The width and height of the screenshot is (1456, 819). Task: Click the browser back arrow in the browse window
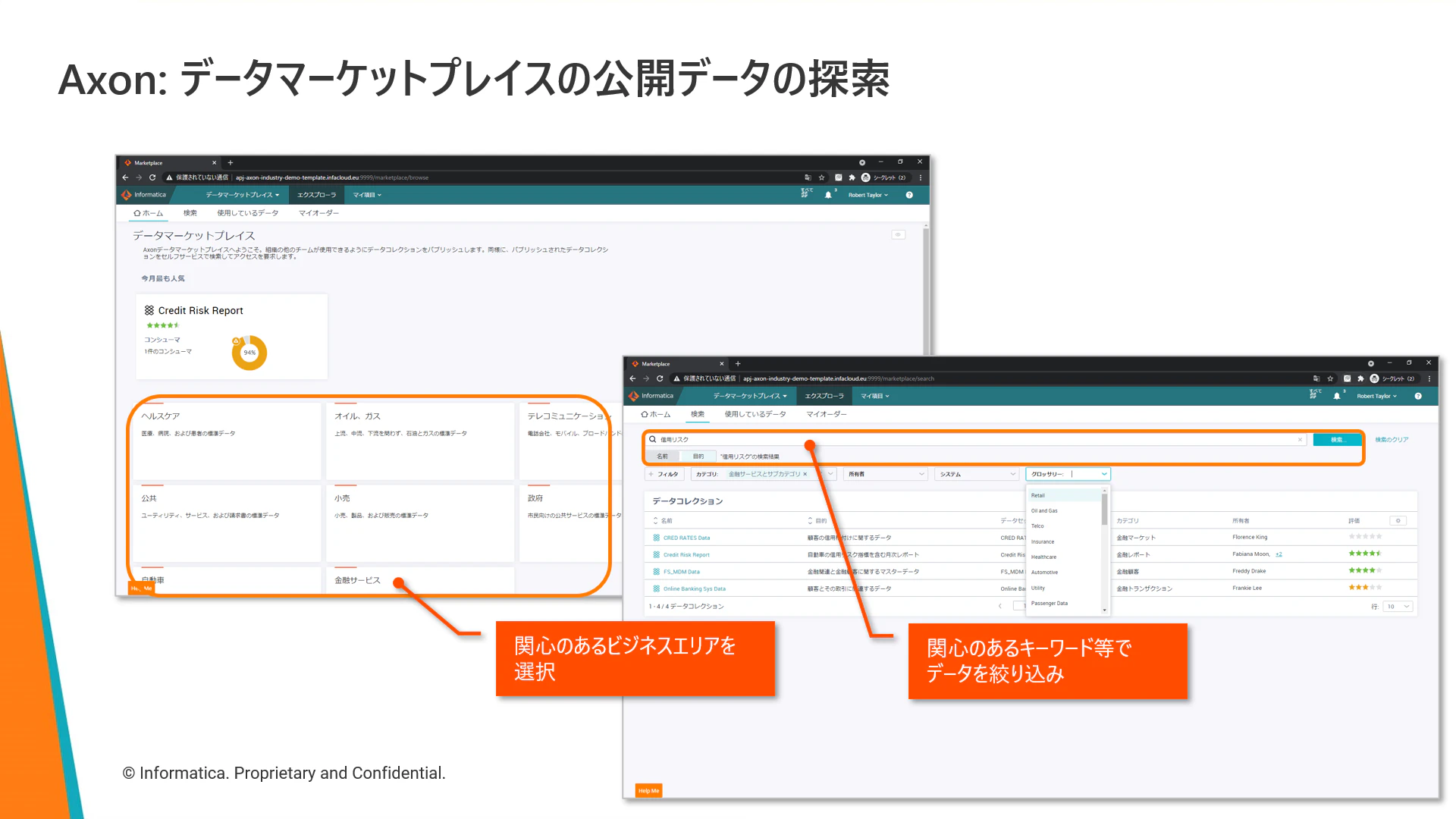pyautogui.click(x=125, y=177)
